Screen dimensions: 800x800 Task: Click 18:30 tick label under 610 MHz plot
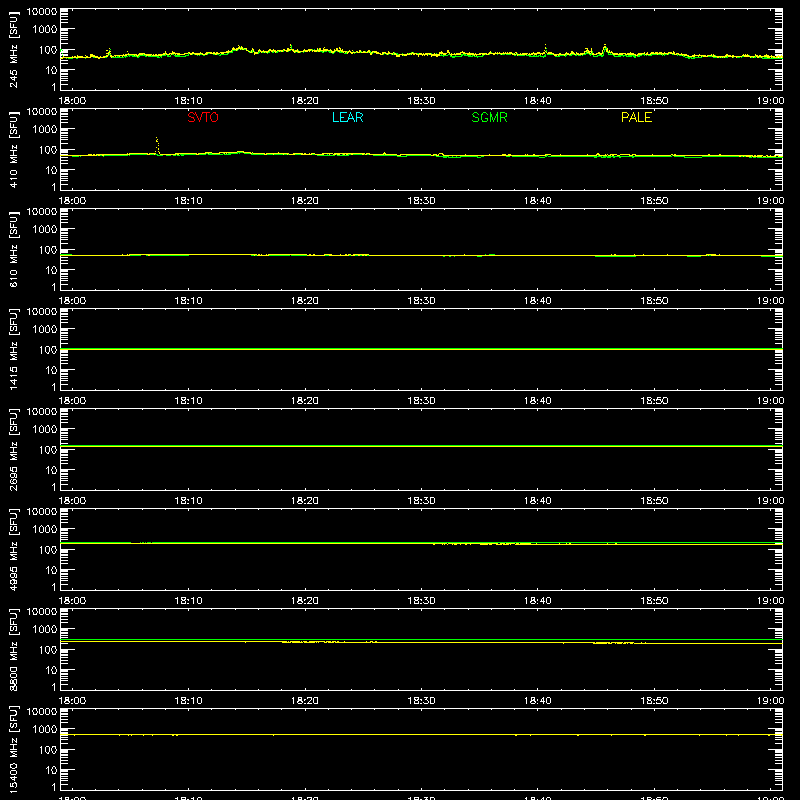421,301
